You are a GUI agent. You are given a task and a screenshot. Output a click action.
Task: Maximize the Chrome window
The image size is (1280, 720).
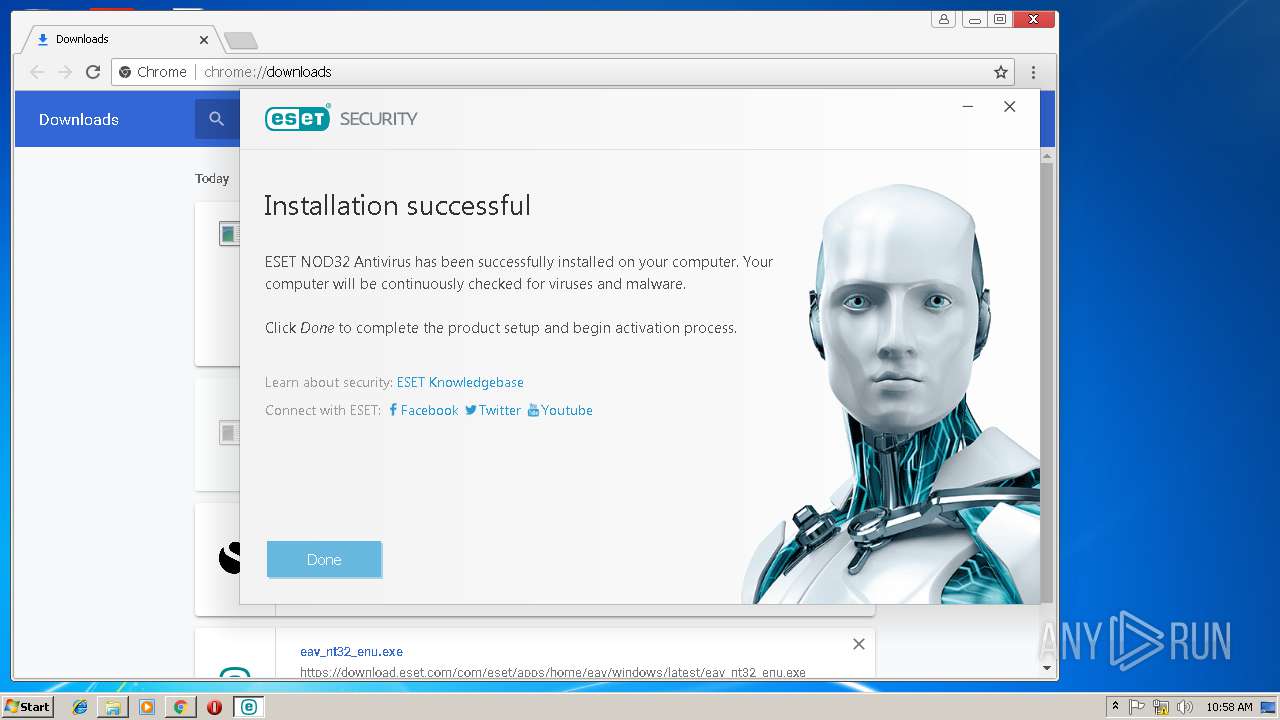999,19
